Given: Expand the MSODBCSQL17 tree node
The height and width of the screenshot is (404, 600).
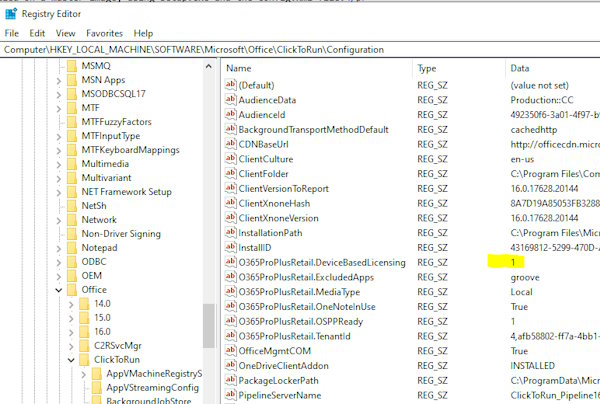Looking at the screenshot, I should pos(59,94).
